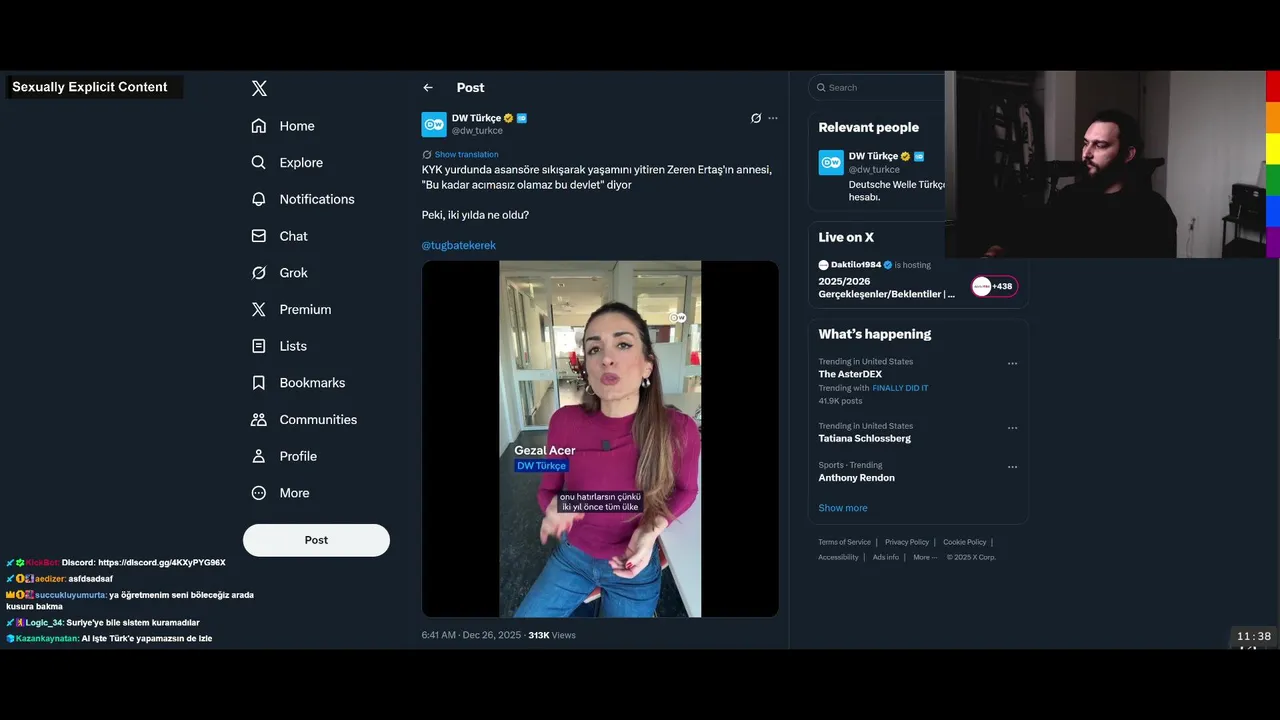Select the Communities menu label
1280x720 pixels.
coord(318,420)
